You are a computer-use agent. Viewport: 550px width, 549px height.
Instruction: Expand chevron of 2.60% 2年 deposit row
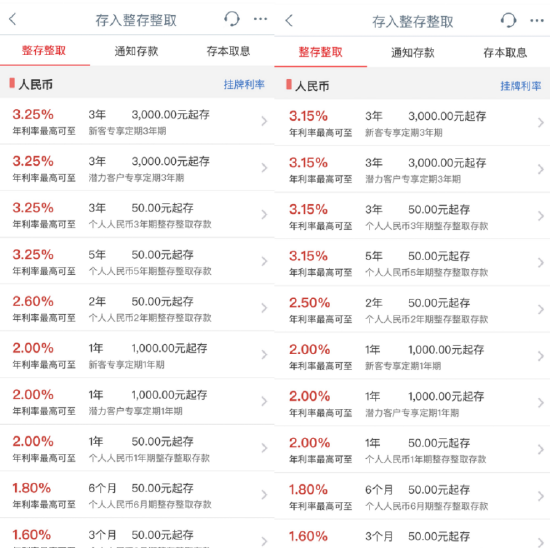coord(264,308)
